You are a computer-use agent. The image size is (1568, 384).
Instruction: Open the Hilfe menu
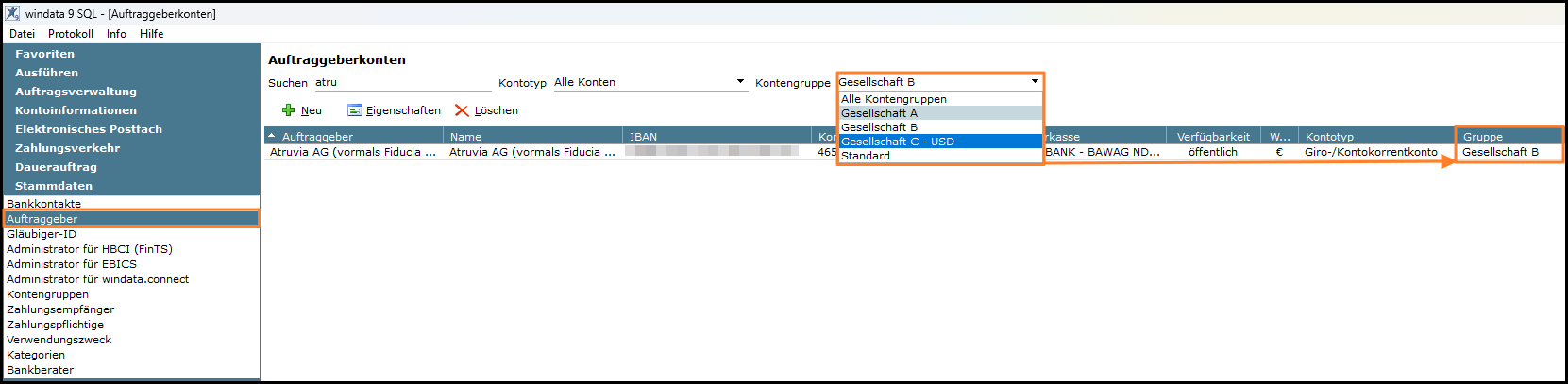[x=152, y=34]
